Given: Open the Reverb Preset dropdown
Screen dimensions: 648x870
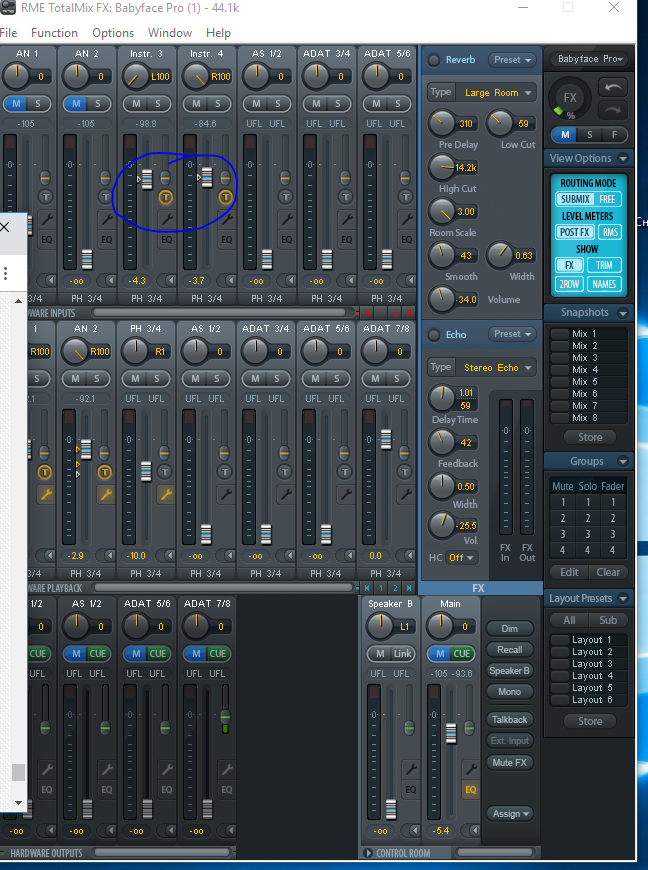Looking at the screenshot, I should tap(512, 59).
